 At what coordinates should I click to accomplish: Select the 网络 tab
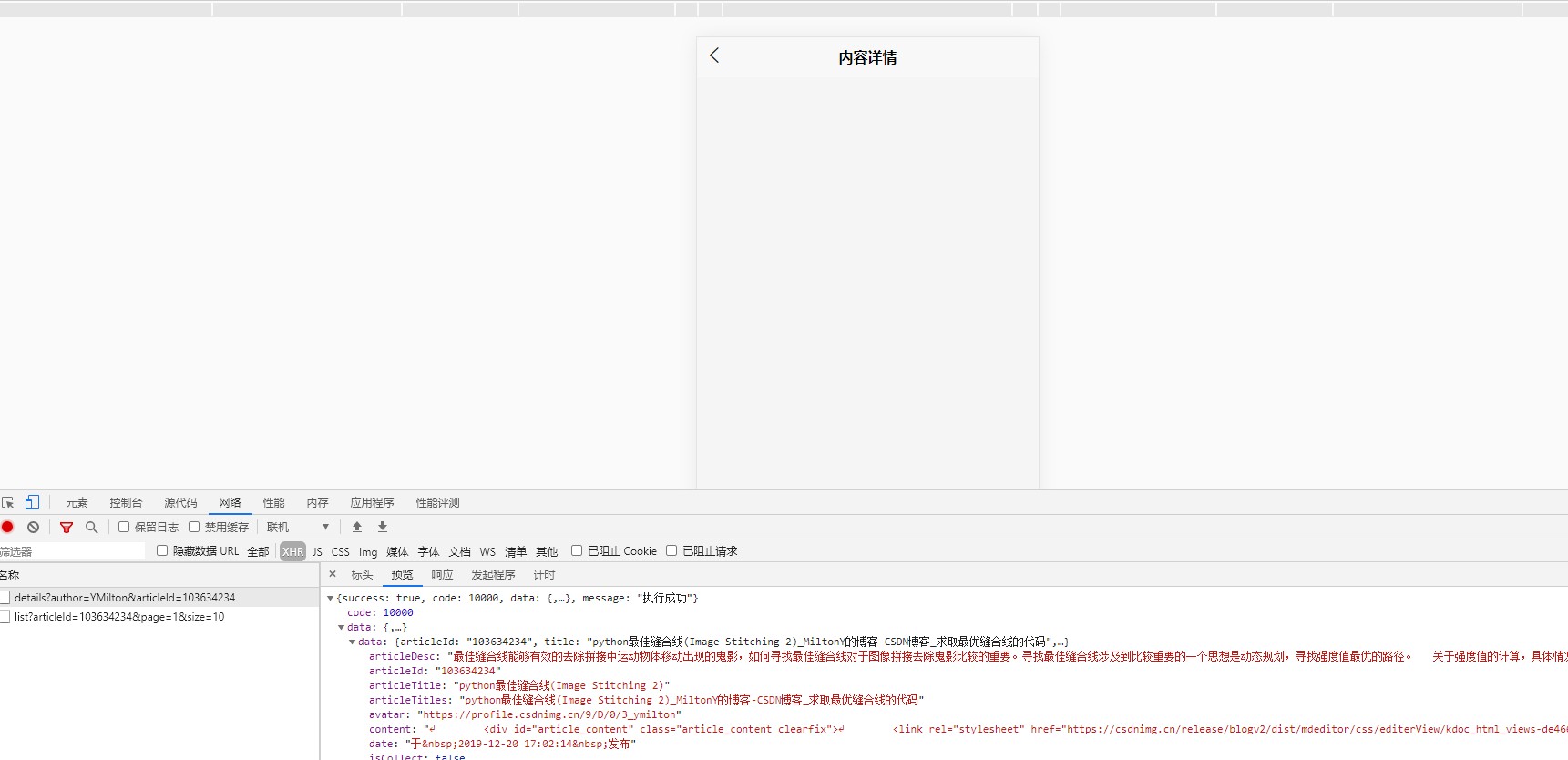[230, 502]
